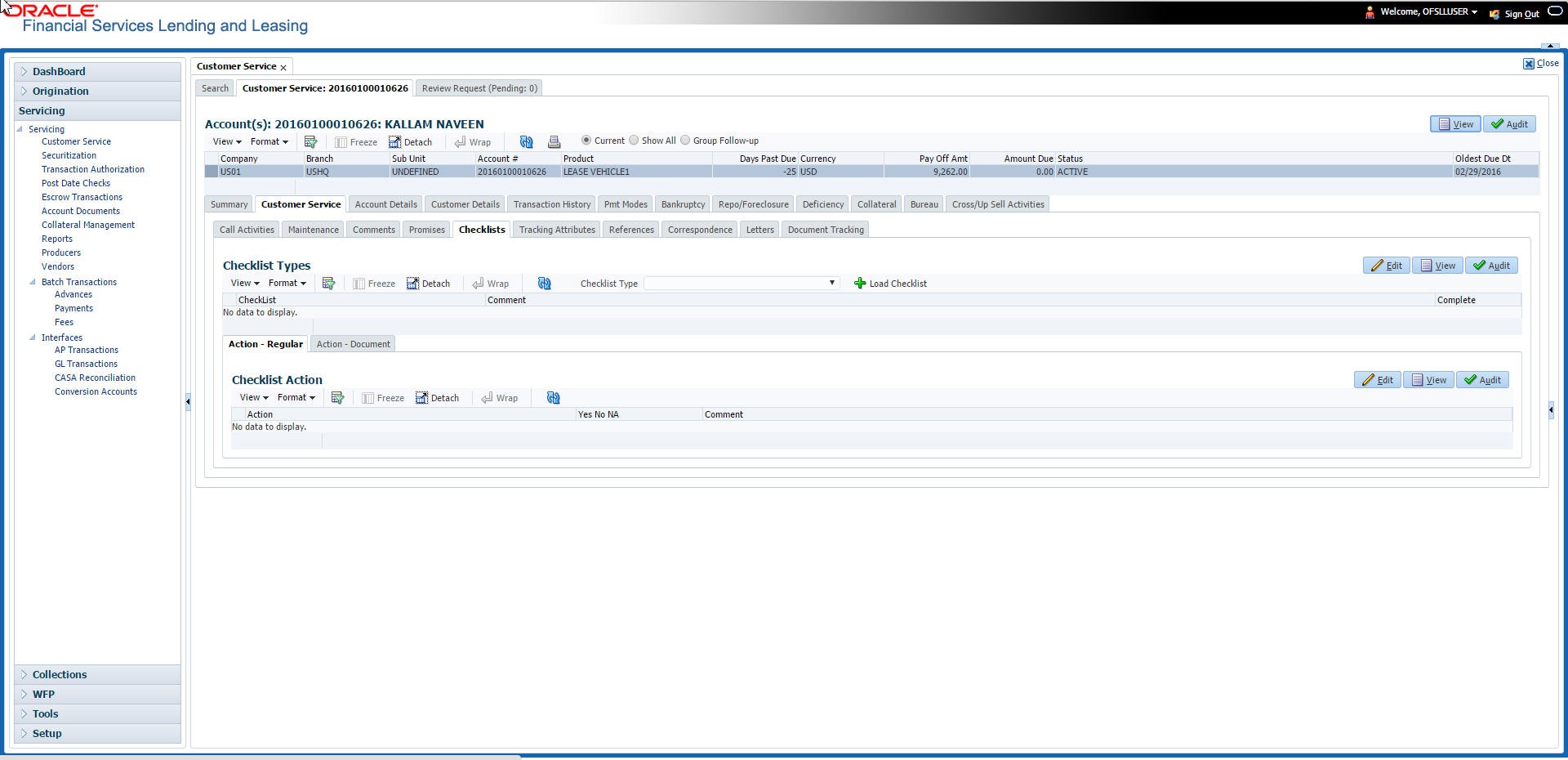Open the Welcome, OFSLLUSER user menu

pyautogui.click(x=1428, y=12)
